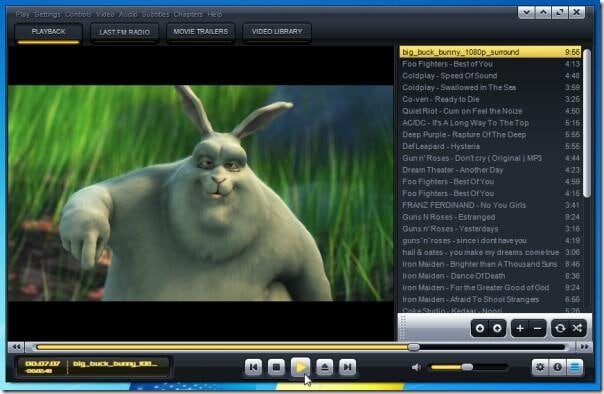Start playback with the yellow play button

pos(300,367)
